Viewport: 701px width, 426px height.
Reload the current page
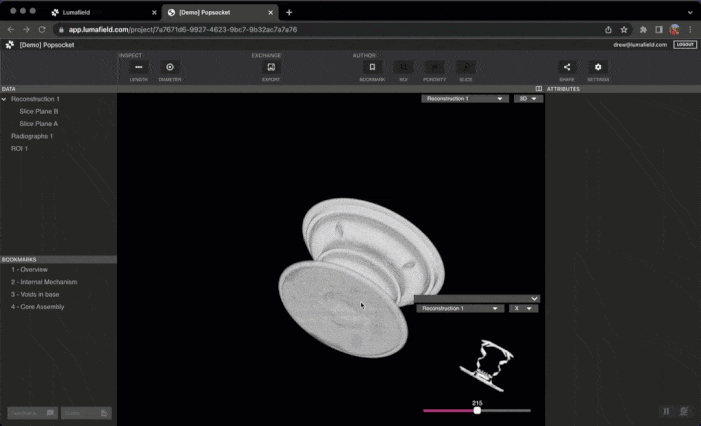tap(42, 30)
